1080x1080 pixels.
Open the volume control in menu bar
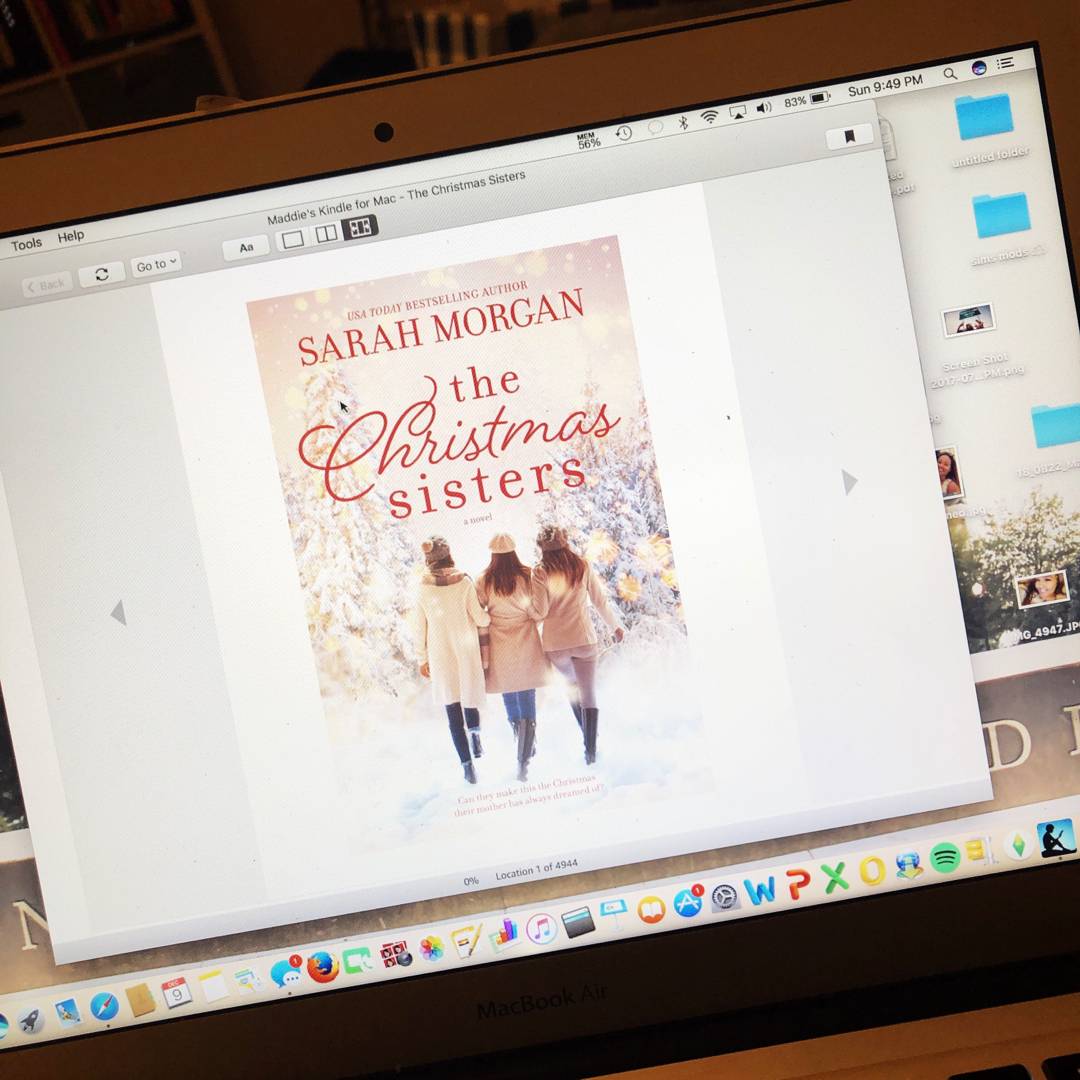point(764,108)
